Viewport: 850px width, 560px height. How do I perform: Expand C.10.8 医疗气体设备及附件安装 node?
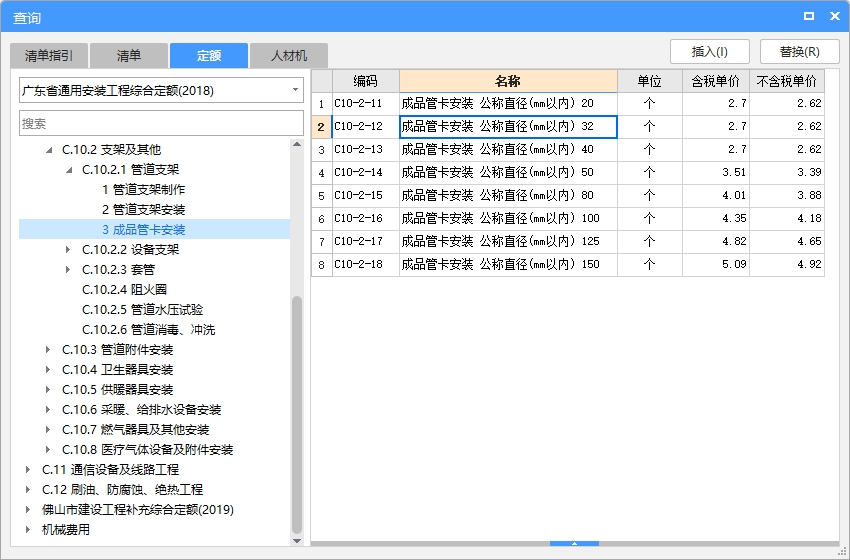pos(48,450)
